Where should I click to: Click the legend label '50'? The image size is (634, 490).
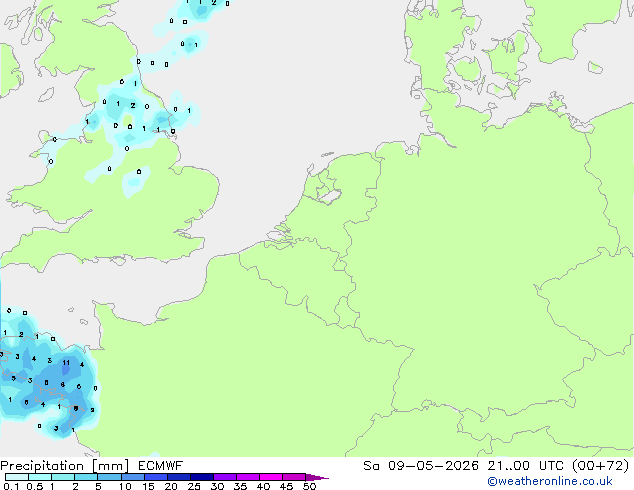[x=310, y=486]
